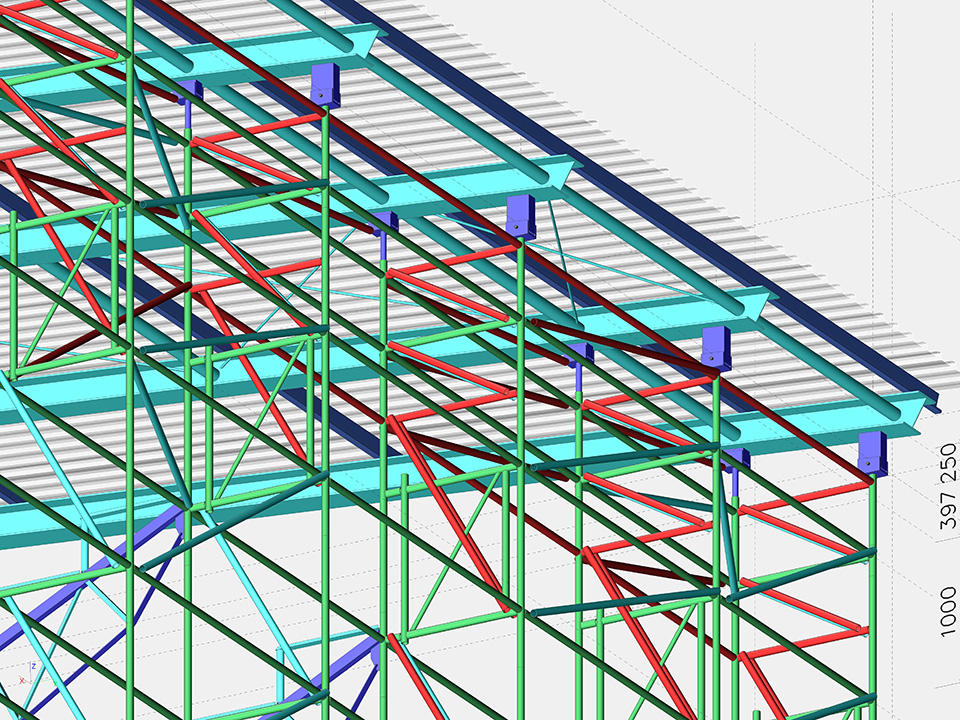Select the 250 dimension label
Screen dimensions: 960x720
point(948,462)
